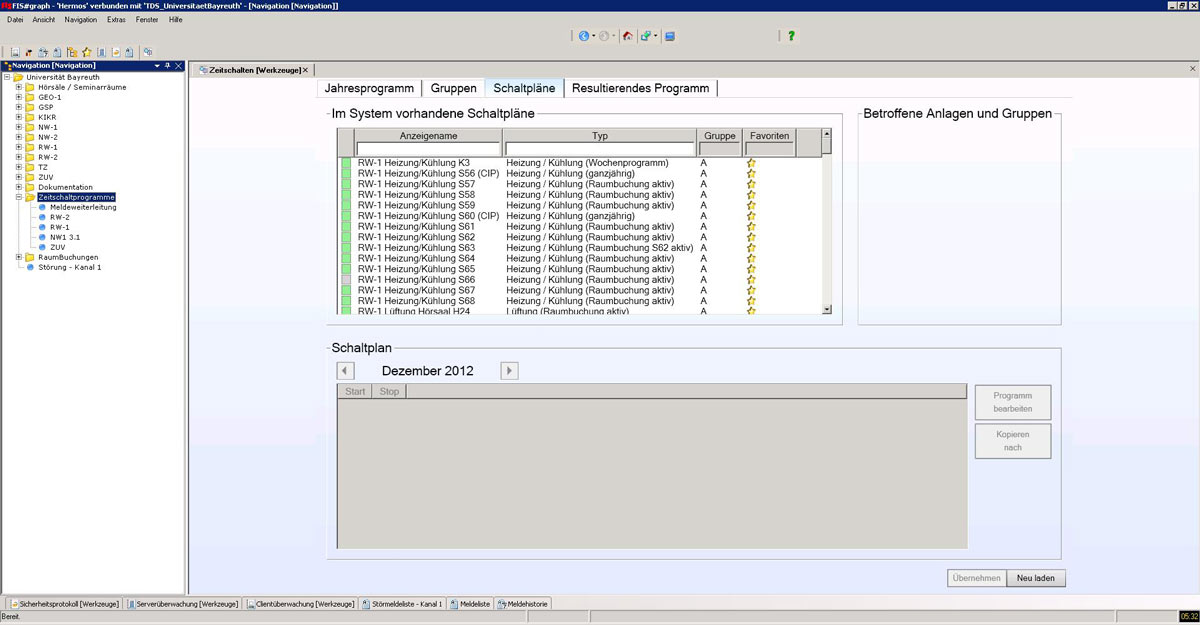This screenshot has height=625, width=1200.
Task: Select Meldeweiterleitung in the navigation tree
Action: (83, 207)
